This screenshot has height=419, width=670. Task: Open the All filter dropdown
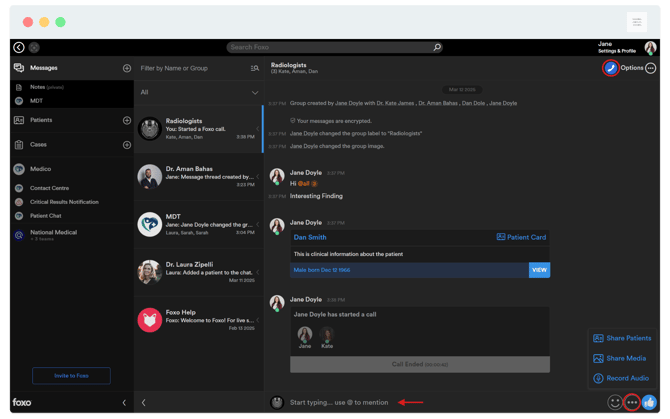(x=199, y=92)
